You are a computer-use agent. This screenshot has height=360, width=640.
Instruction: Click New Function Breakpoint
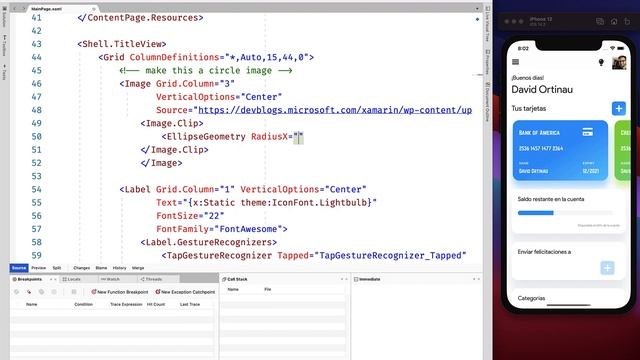(120, 292)
